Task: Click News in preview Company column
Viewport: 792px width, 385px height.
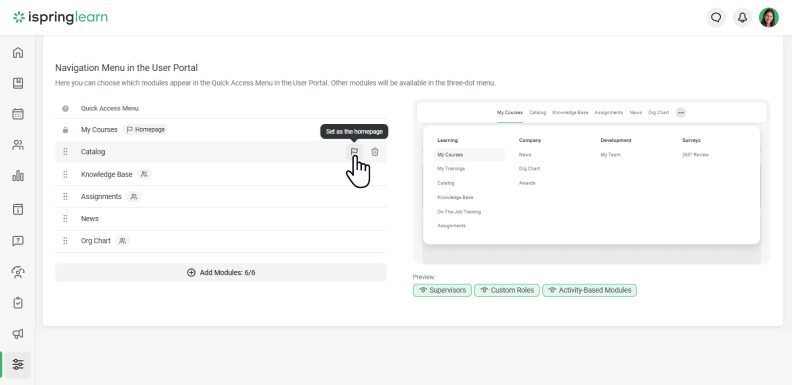Action: point(525,155)
